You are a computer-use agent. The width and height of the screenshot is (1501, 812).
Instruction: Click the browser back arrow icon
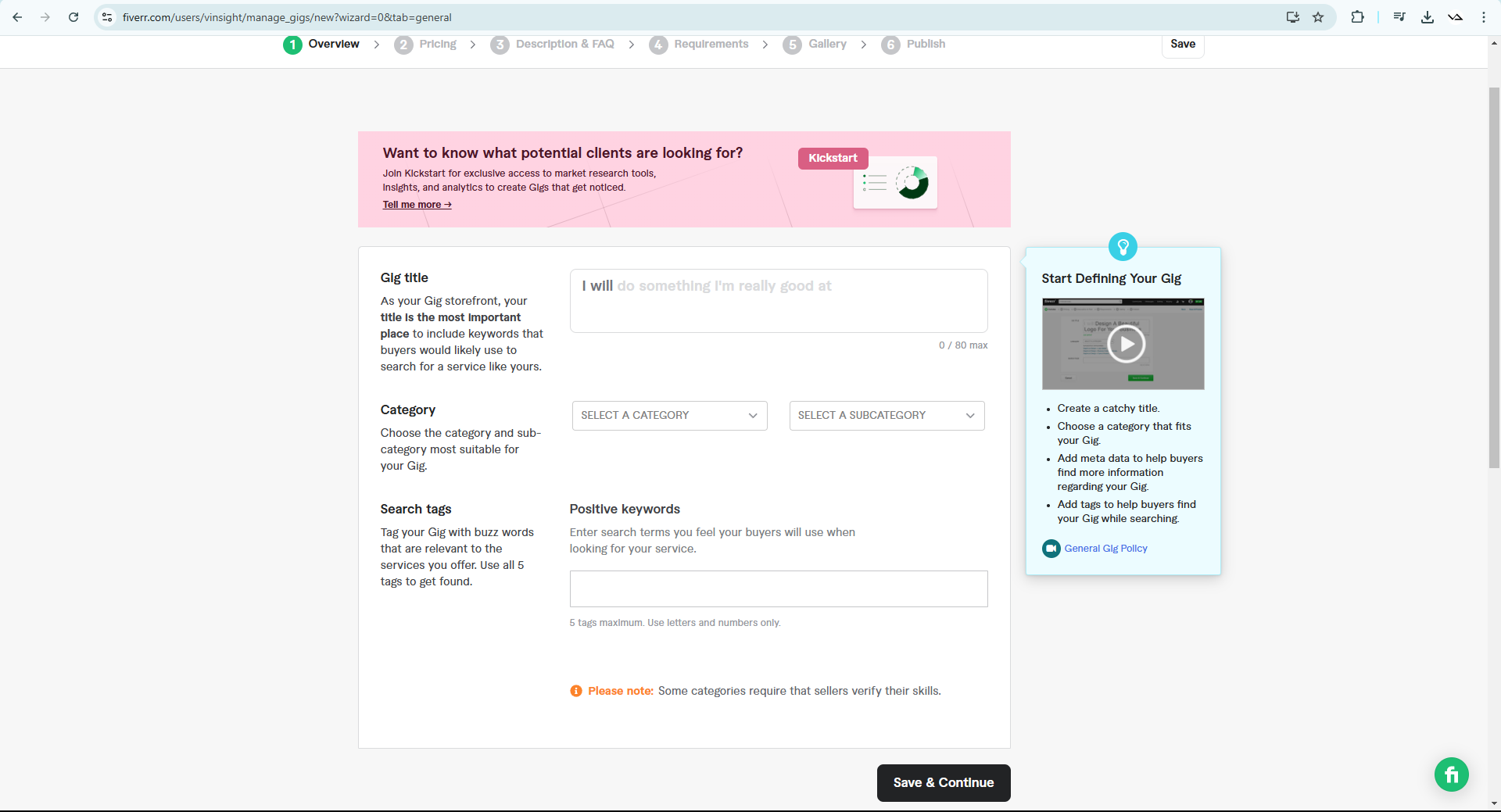pyautogui.click(x=17, y=17)
